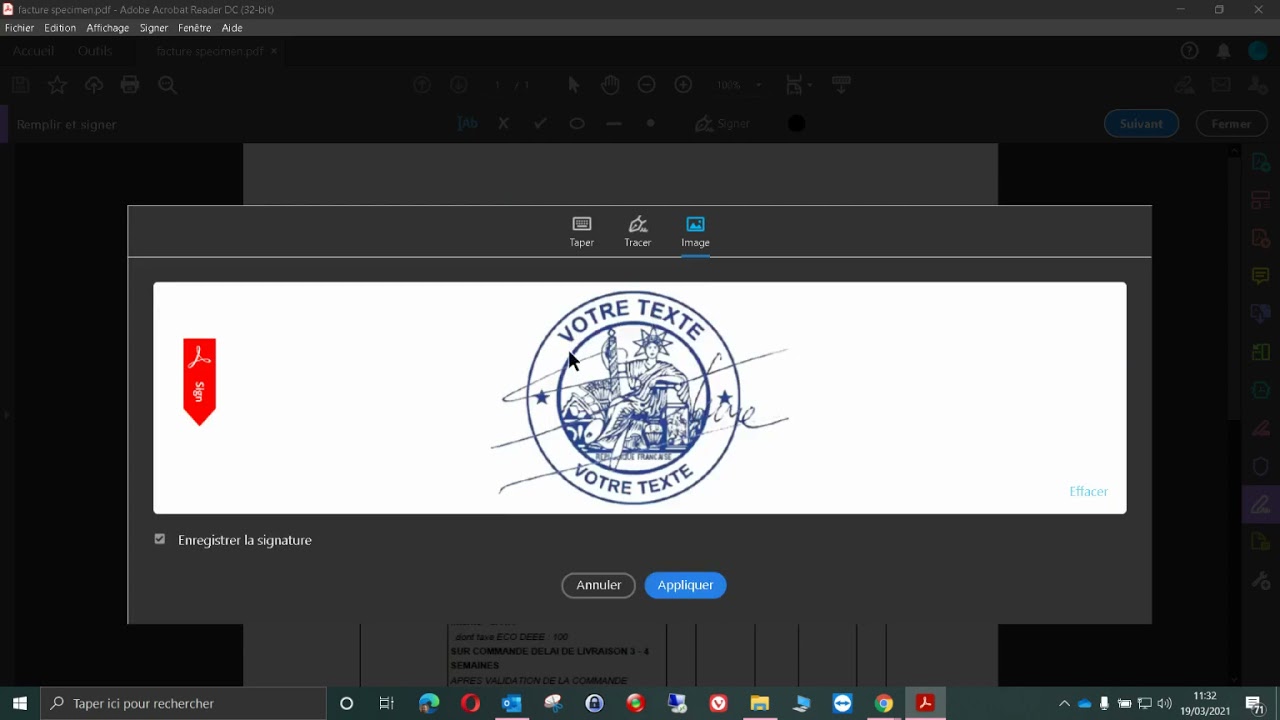Select the dot tool
Image resolution: width=1280 pixels, height=720 pixels.
651,124
